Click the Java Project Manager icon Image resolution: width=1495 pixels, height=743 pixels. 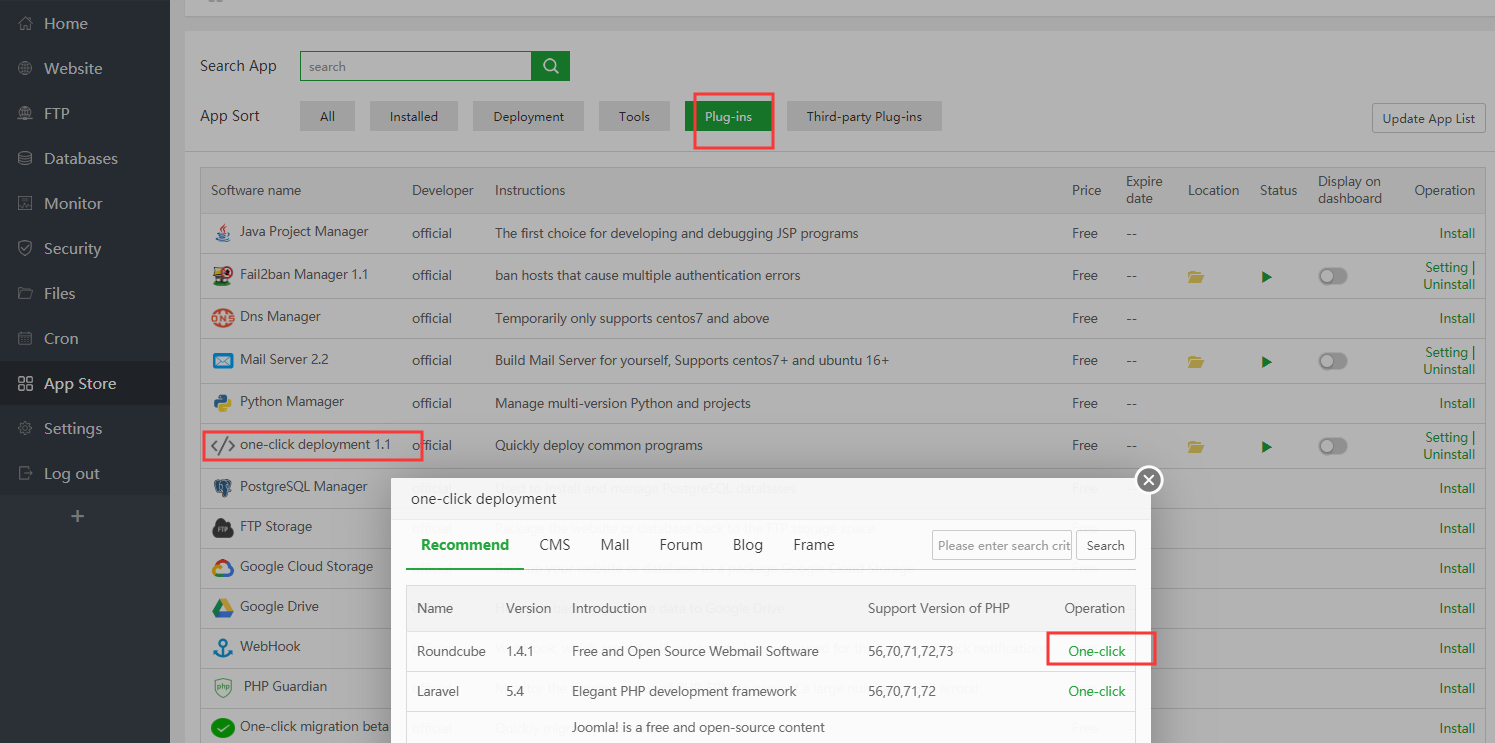222,233
